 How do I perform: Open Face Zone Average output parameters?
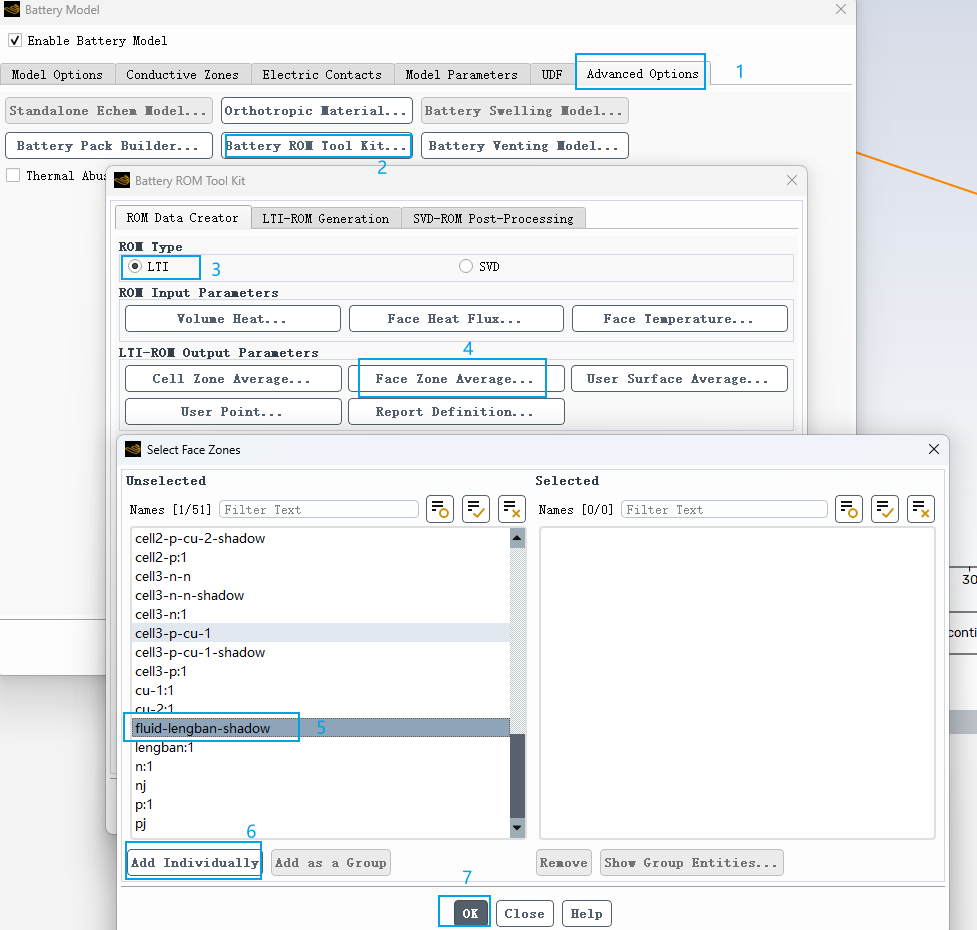(454, 379)
